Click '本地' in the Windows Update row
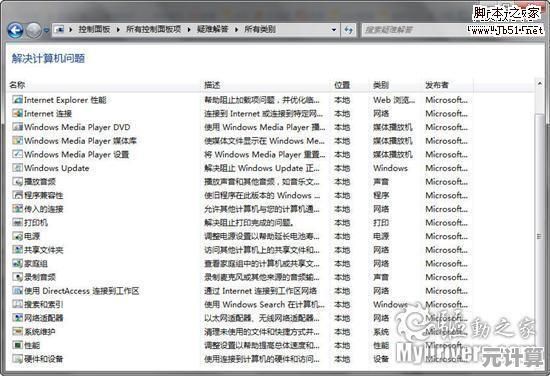 click(x=342, y=168)
